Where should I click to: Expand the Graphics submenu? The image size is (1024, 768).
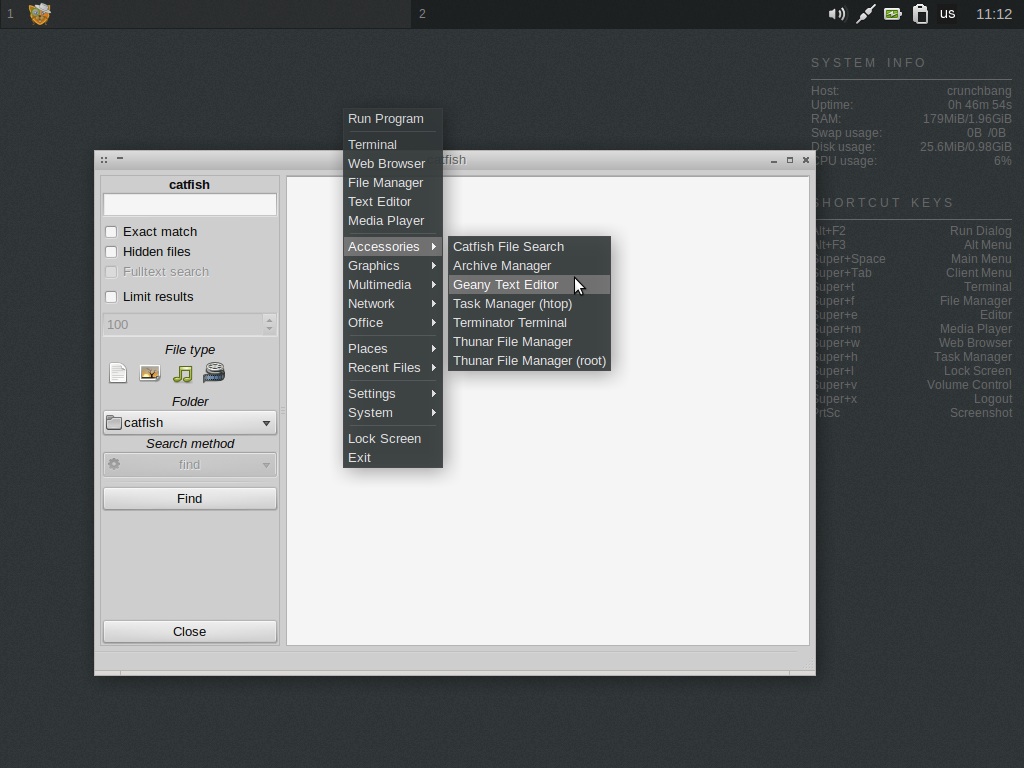coord(392,266)
